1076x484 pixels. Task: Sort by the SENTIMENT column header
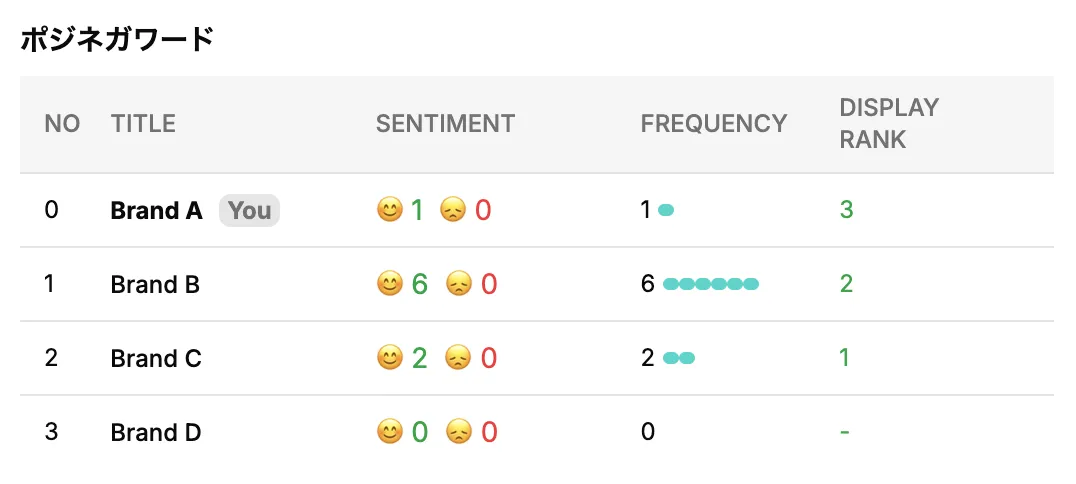[x=445, y=124]
